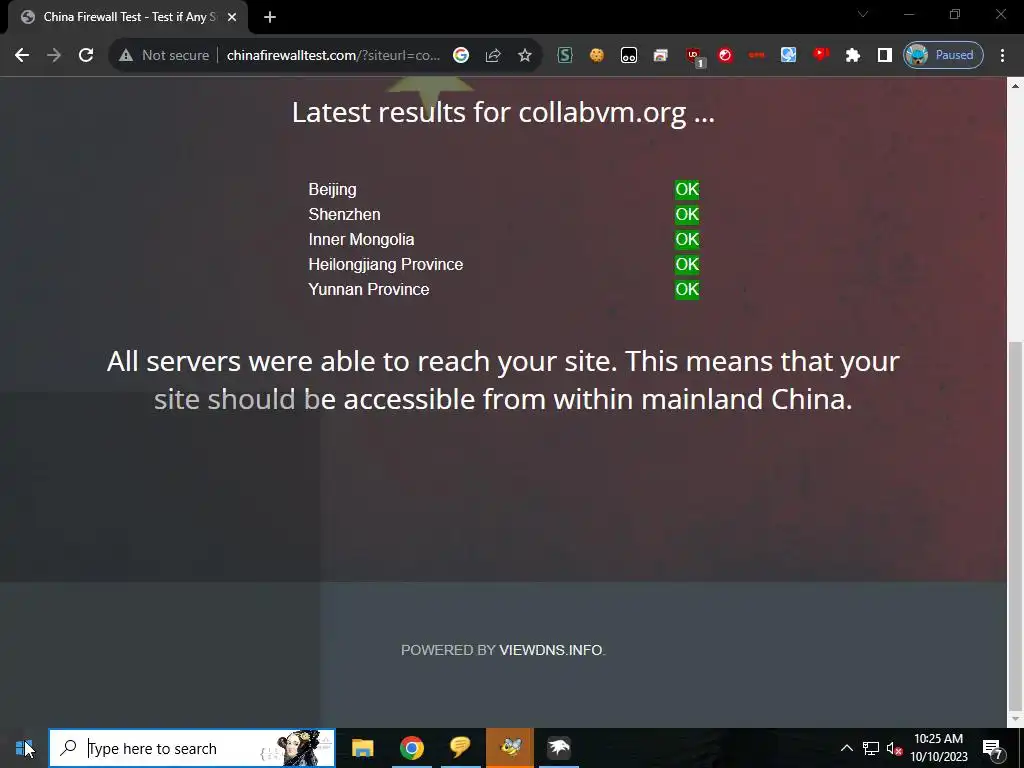
Task: Click the OK badge for Yunnan Province
Action: (x=687, y=289)
